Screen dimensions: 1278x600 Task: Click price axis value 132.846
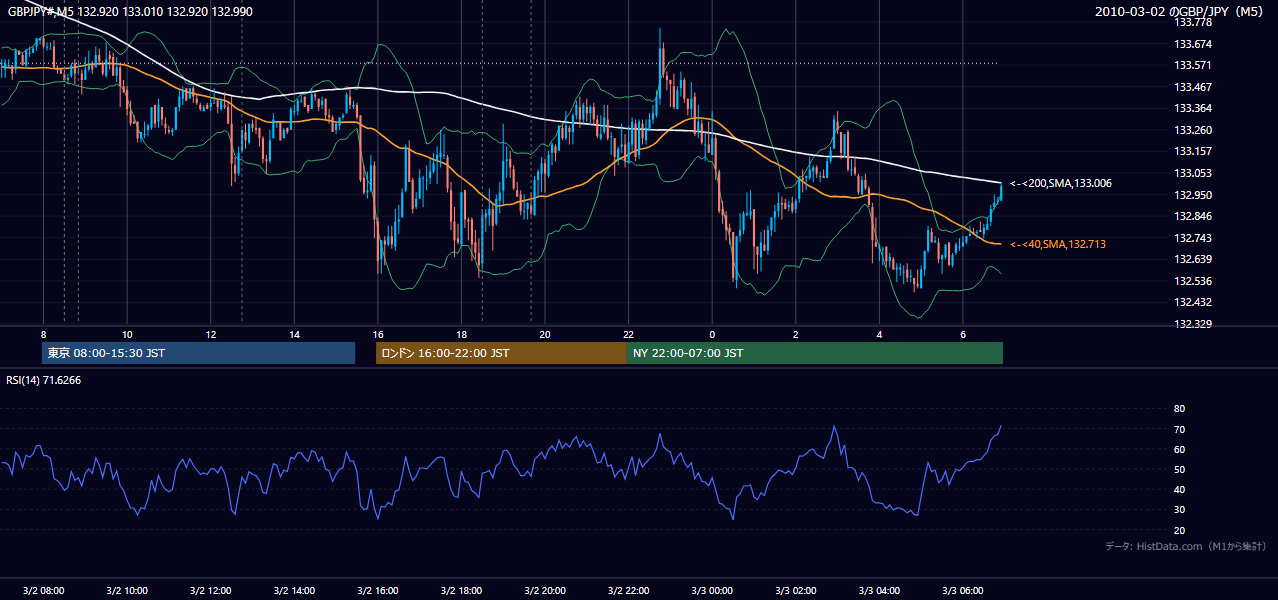coord(1191,216)
